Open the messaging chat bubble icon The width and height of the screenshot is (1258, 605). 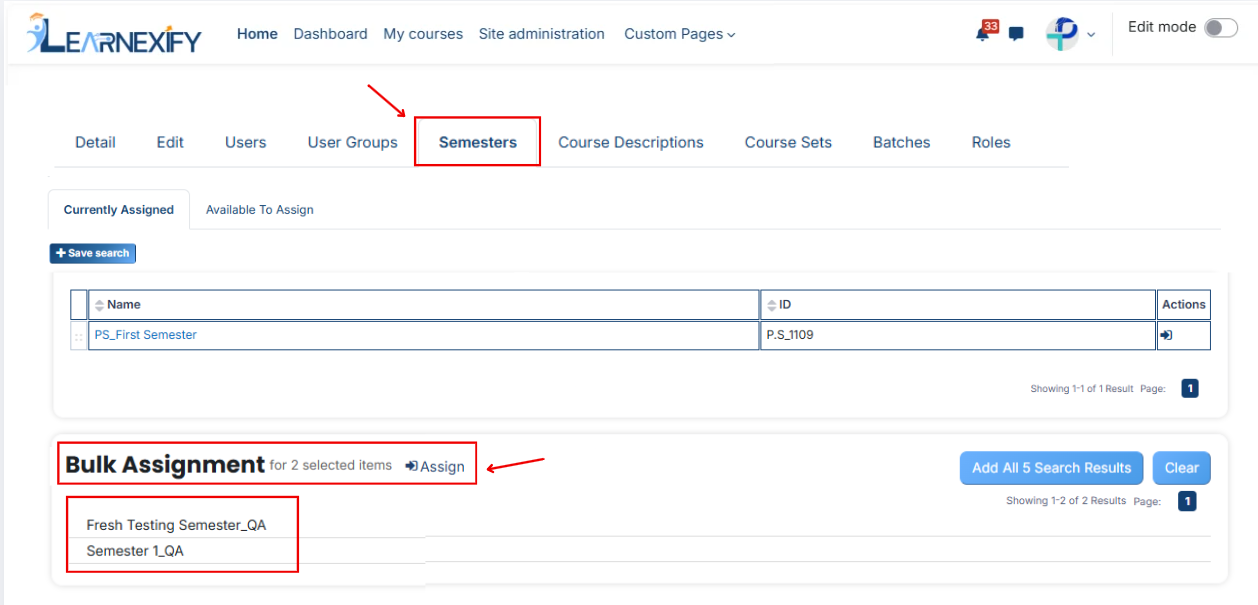coord(1016,34)
